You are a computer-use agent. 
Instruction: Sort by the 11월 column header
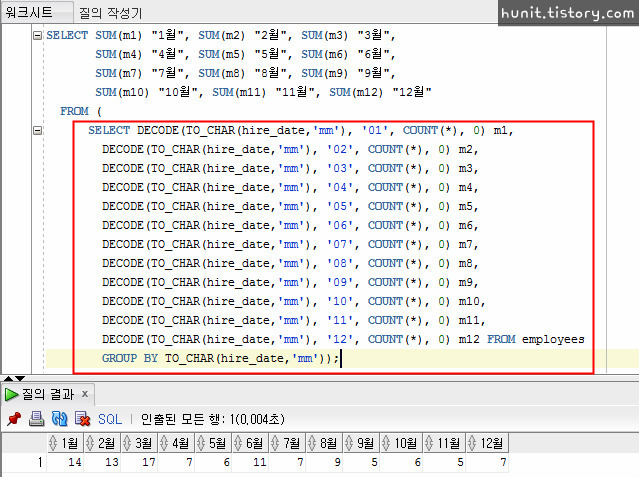click(x=444, y=443)
